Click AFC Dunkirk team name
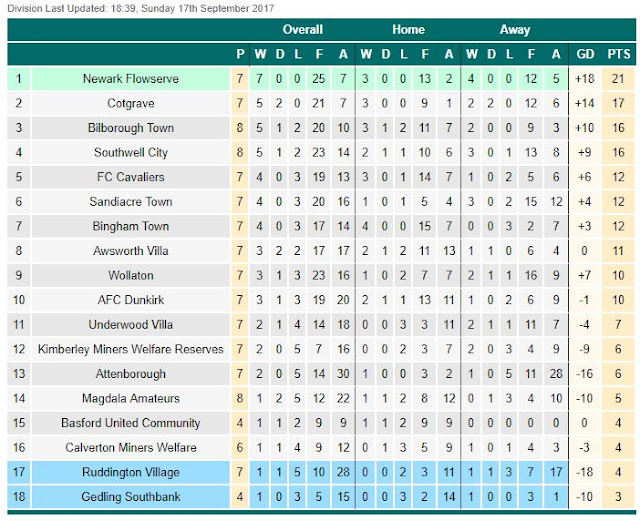 (130, 300)
